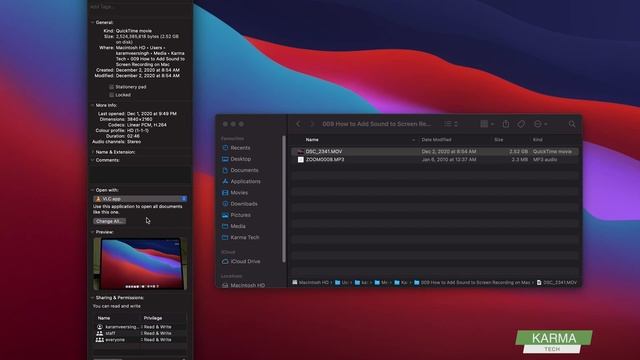
Task: Click the Finder window title text
Action: [376, 124]
